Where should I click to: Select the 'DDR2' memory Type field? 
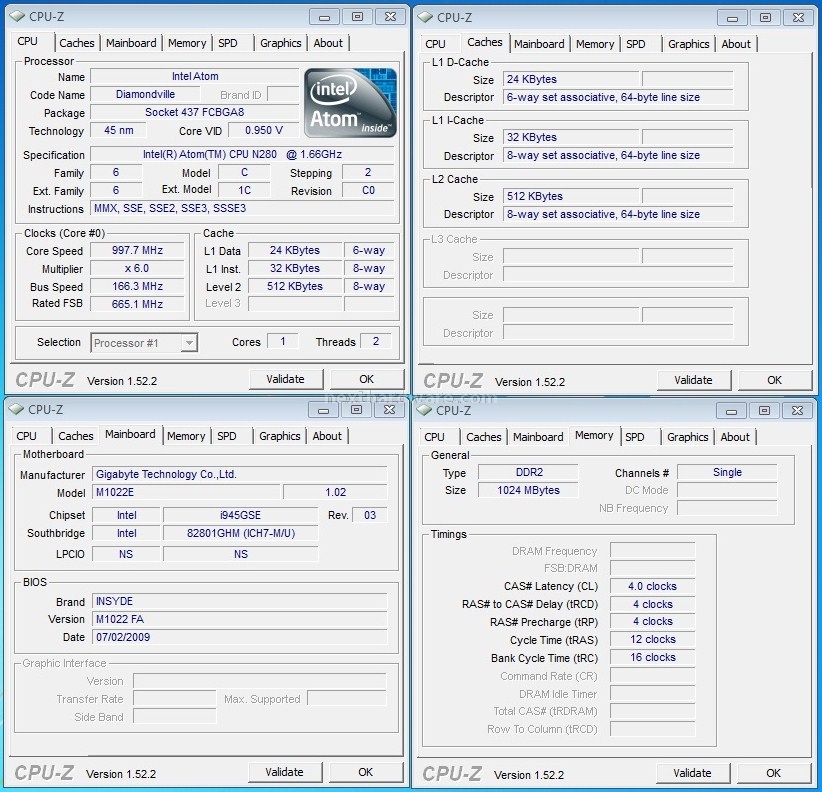pos(528,472)
